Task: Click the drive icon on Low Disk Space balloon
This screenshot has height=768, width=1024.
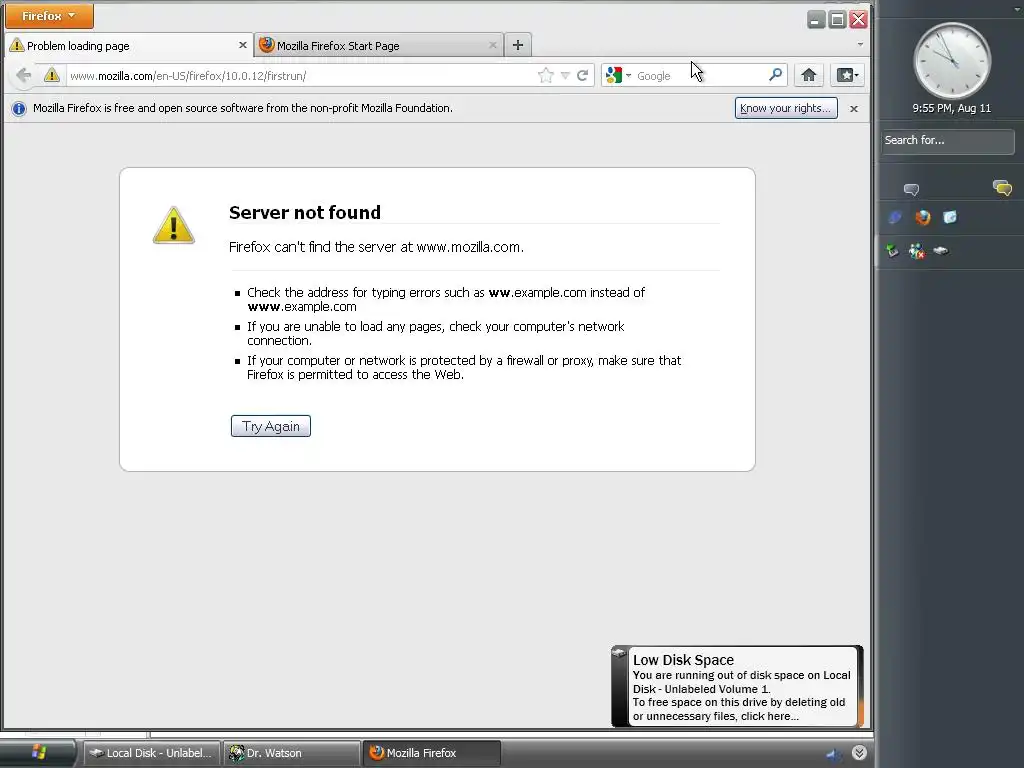Action: pos(618,653)
